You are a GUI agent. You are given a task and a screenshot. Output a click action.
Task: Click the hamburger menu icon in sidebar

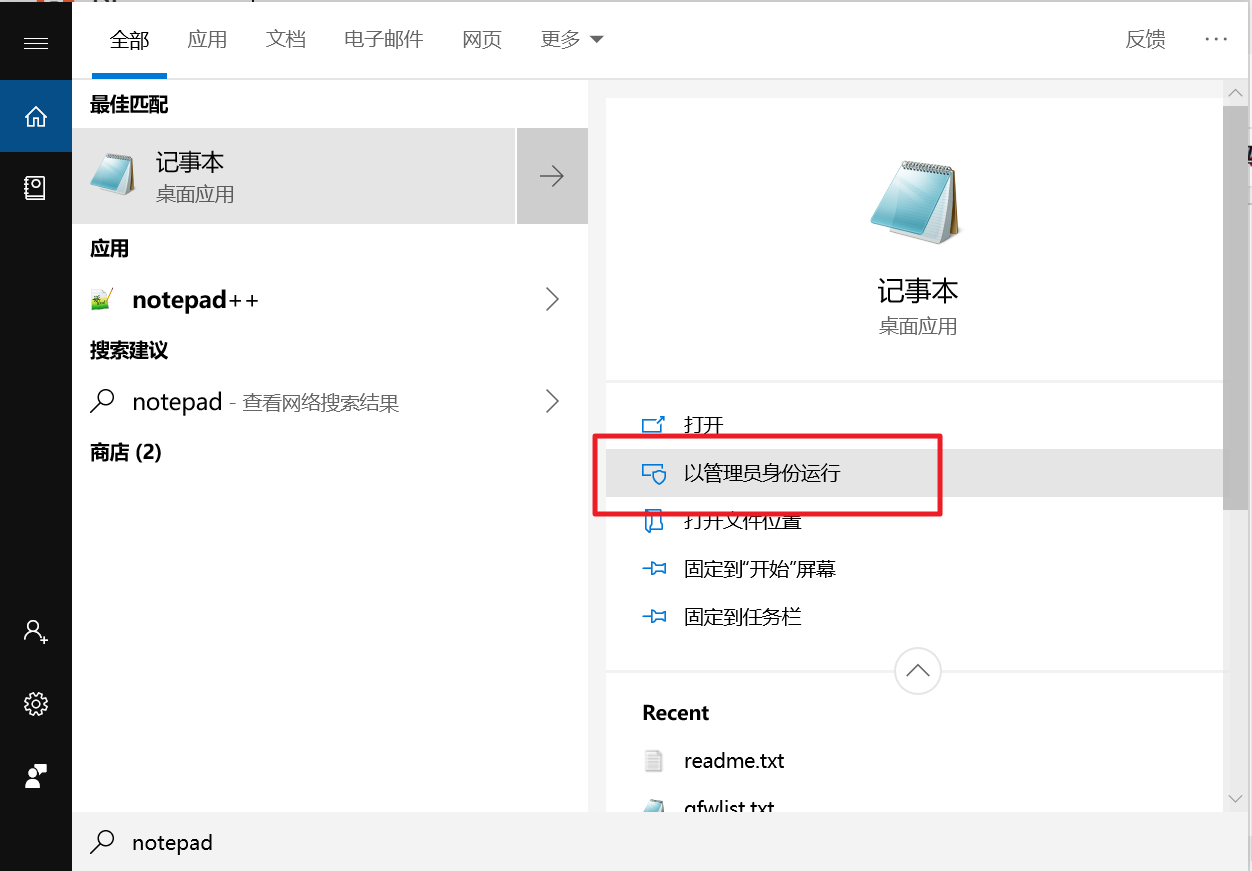[x=36, y=43]
